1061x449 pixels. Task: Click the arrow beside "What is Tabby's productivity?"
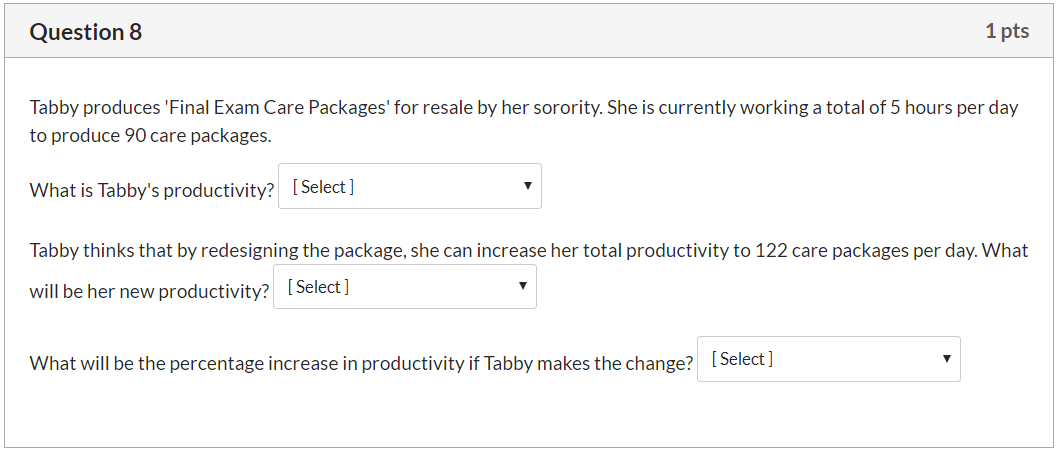pos(528,186)
